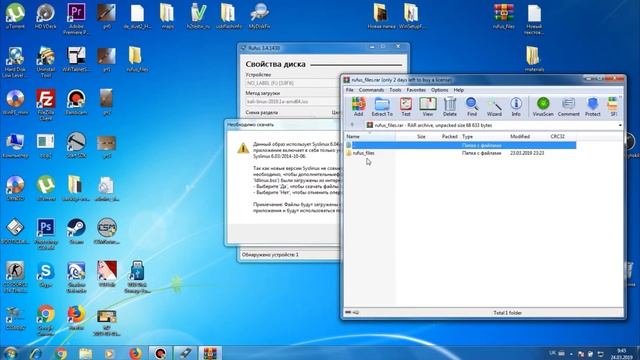
Task: Click the Comment icon in WinRAR
Action: coord(569,107)
